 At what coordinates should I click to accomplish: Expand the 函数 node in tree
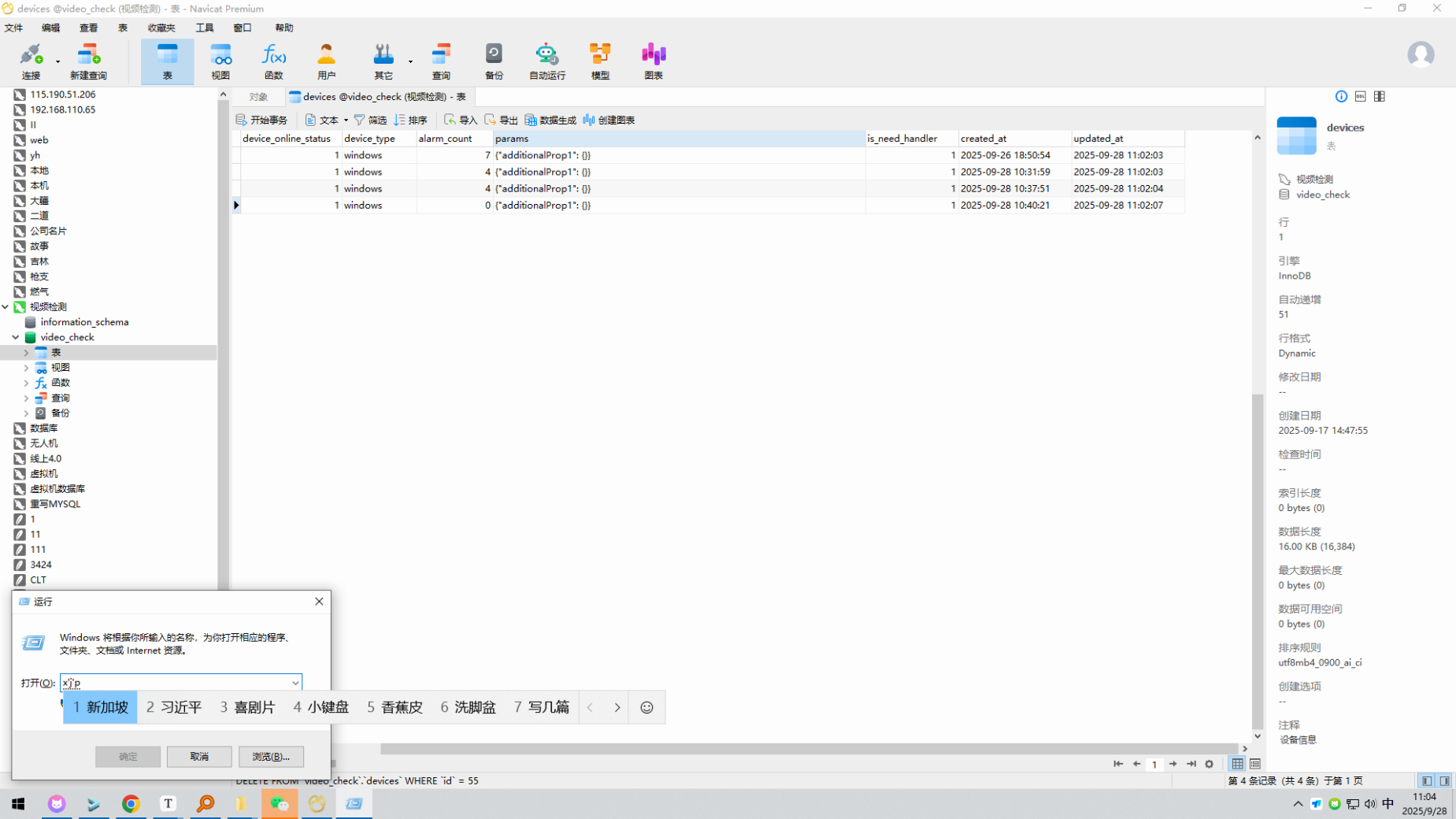point(26,383)
